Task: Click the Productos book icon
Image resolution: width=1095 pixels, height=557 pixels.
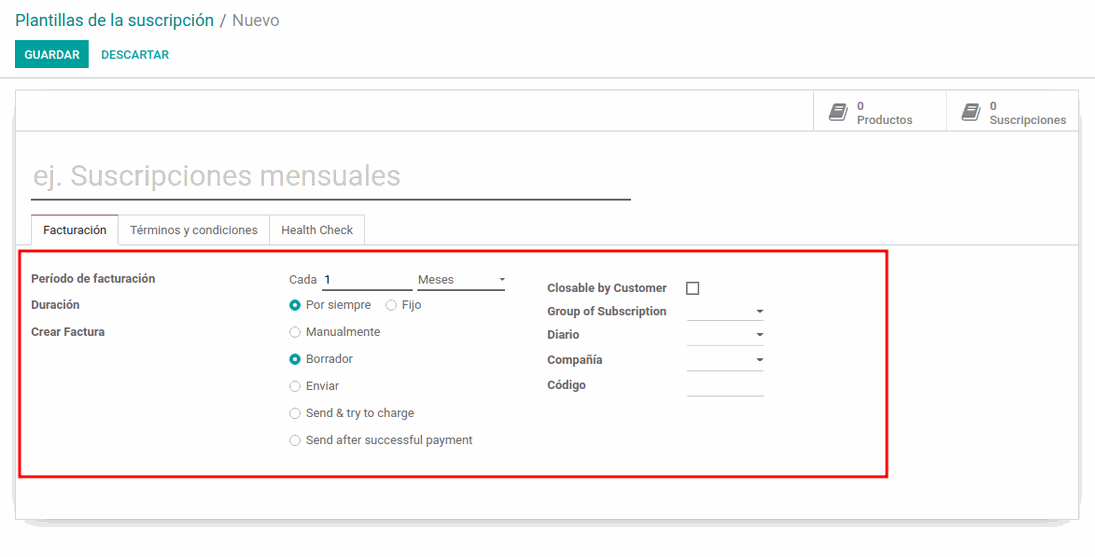Action: coord(838,112)
